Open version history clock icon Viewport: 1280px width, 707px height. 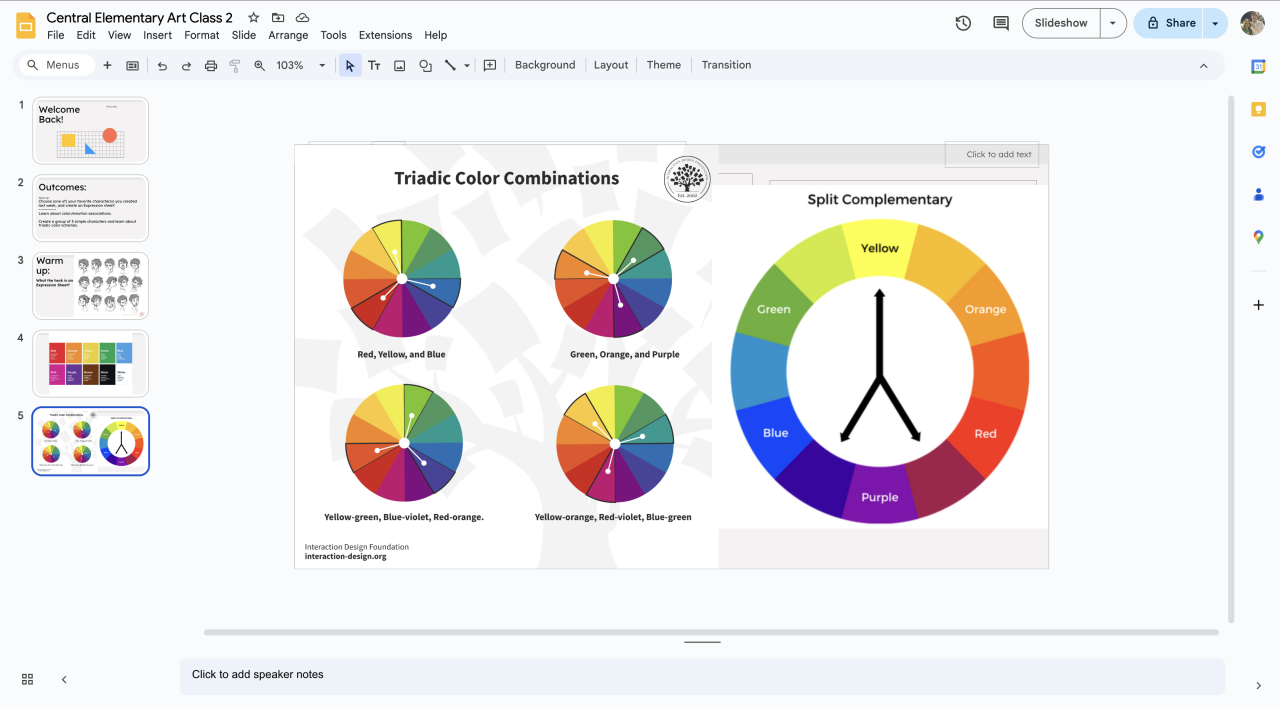(x=963, y=23)
